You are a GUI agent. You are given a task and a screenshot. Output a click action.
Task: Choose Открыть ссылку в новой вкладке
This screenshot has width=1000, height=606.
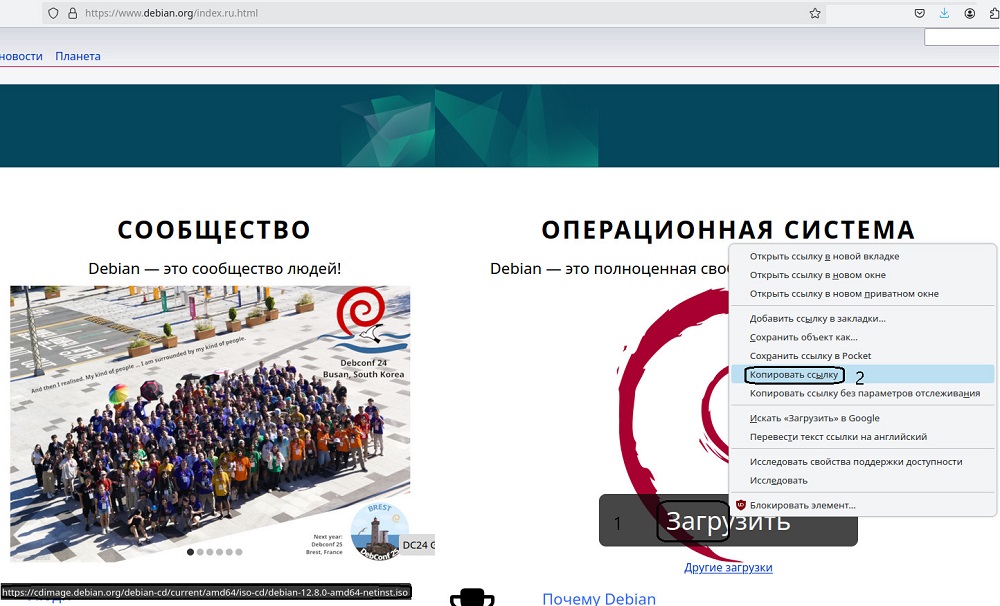click(x=862, y=256)
